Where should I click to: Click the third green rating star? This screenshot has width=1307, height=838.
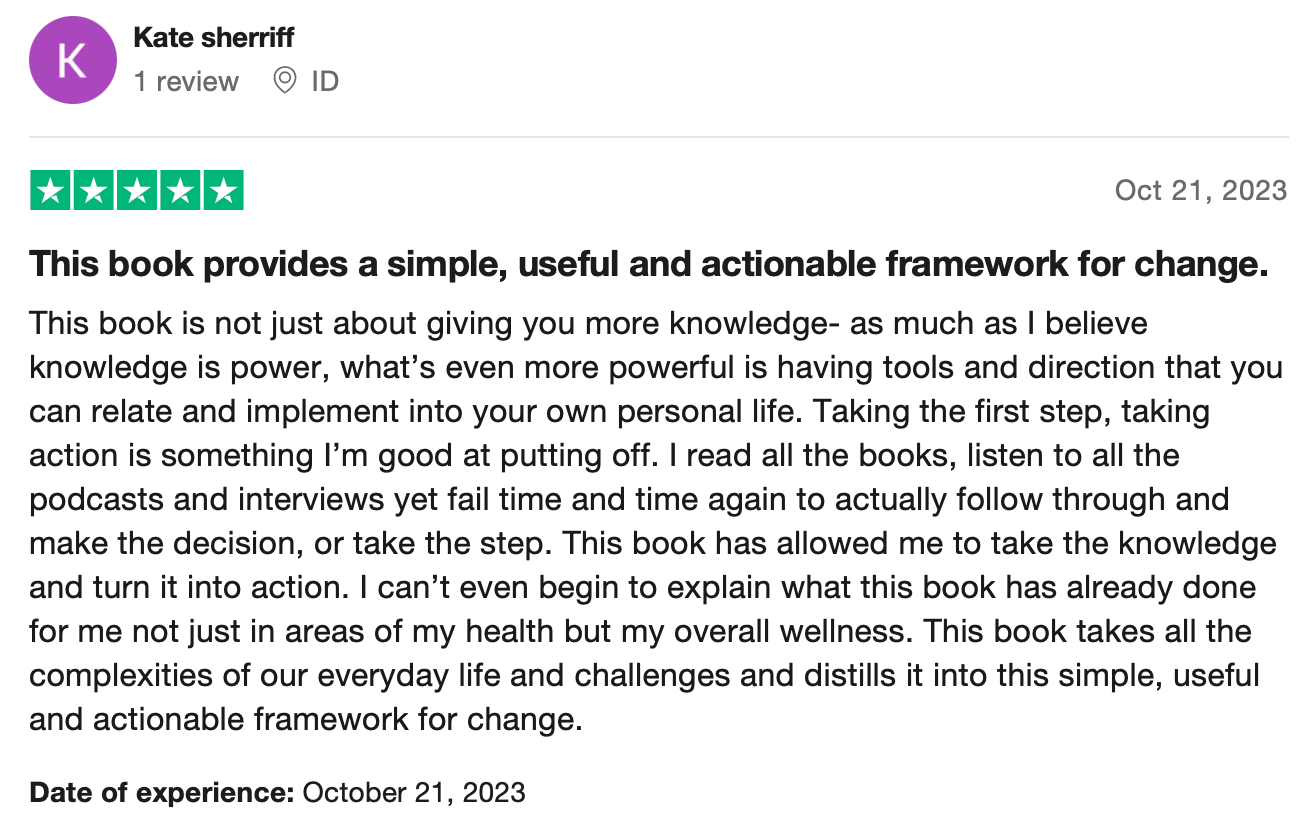click(x=137, y=191)
